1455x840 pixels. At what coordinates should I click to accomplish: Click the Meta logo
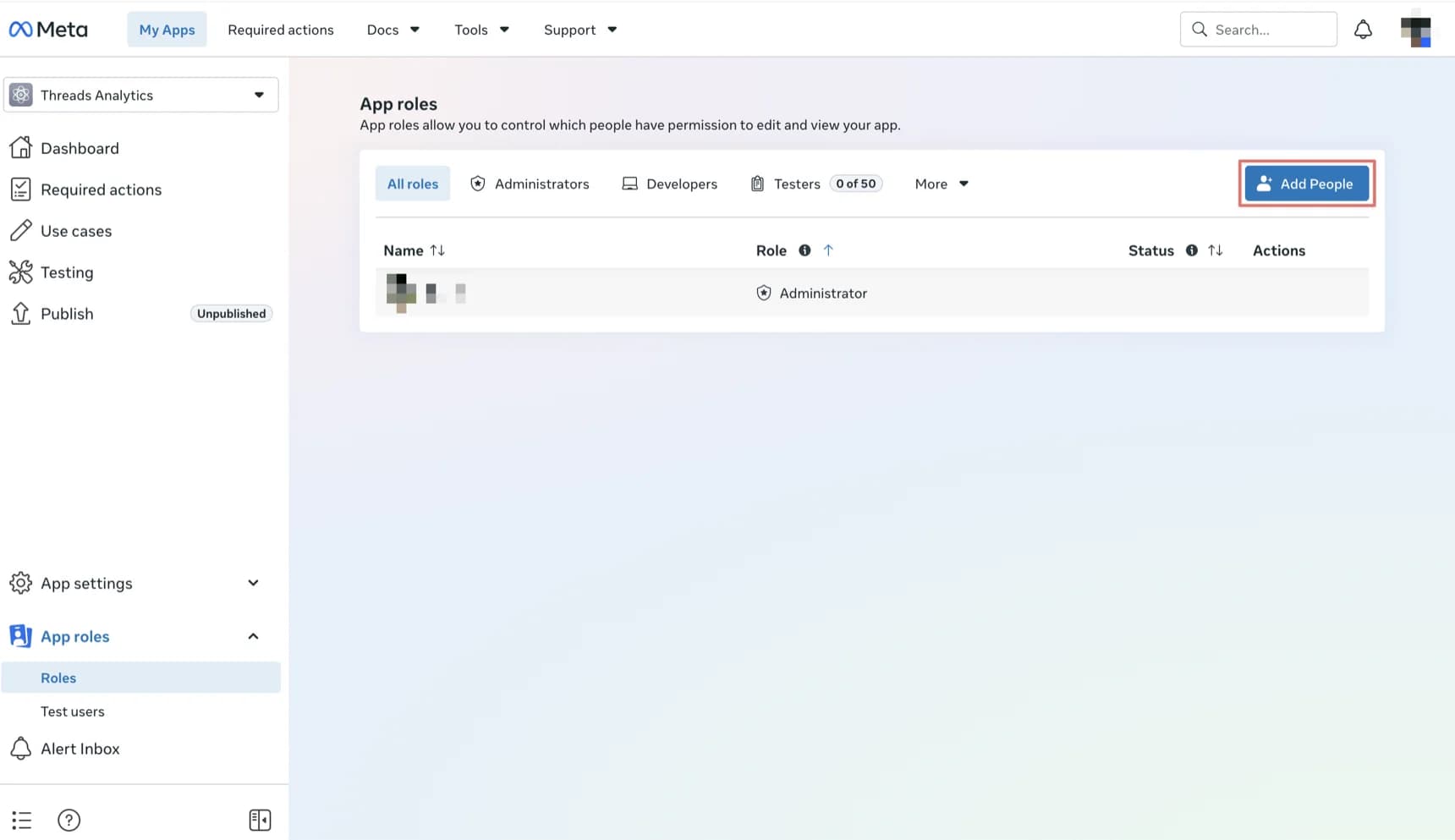pyautogui.click(x=48, y=30)
